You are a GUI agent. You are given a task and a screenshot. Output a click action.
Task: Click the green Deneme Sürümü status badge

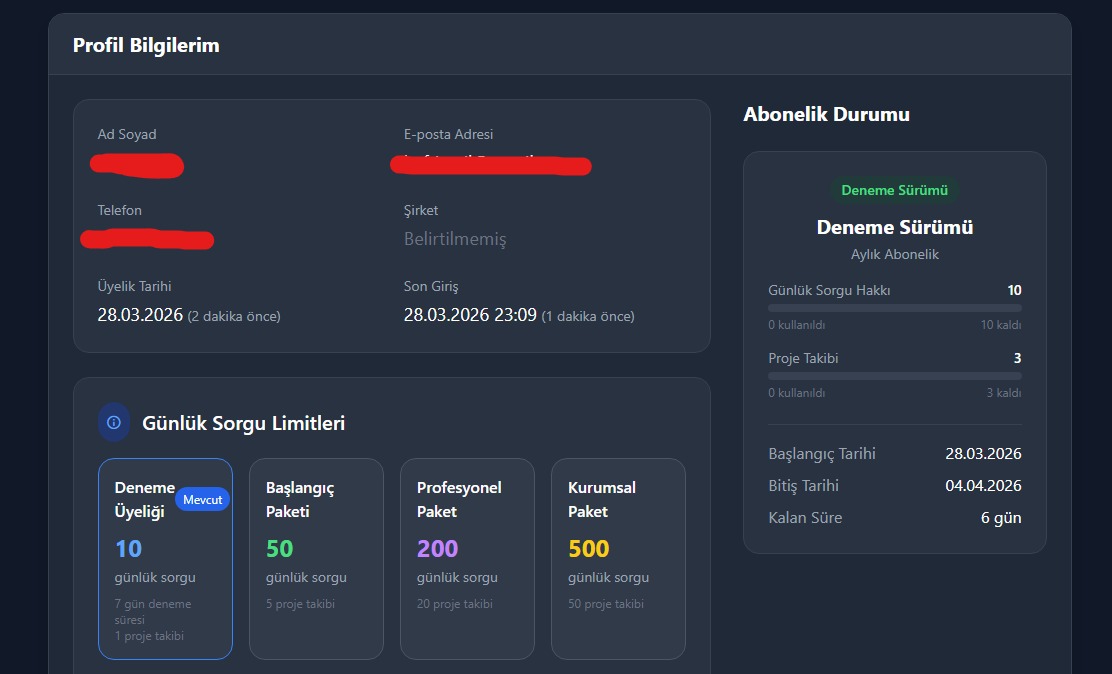coord(894,190)
